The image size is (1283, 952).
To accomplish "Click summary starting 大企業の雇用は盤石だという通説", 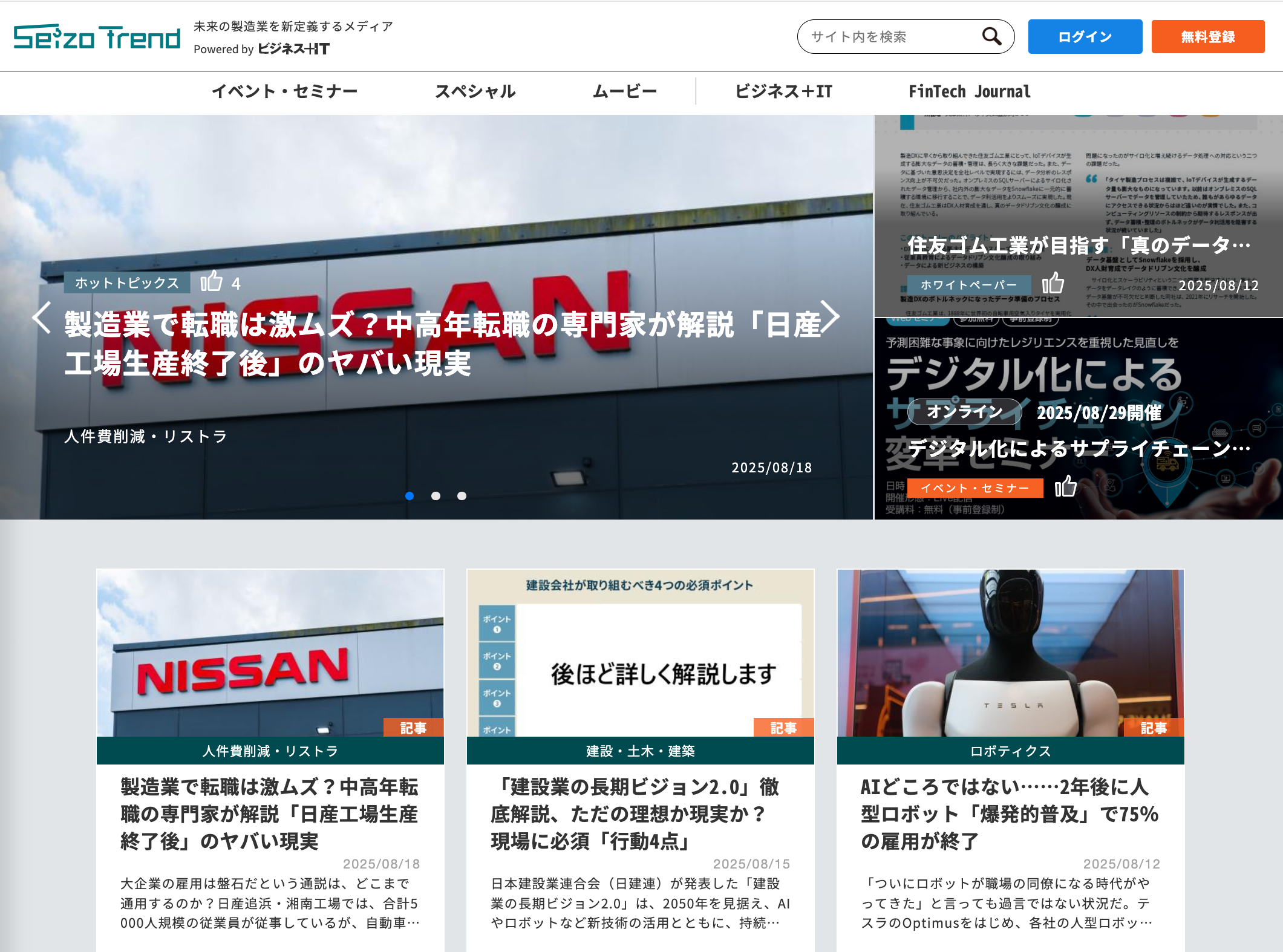I will click(x=270, y=903).
